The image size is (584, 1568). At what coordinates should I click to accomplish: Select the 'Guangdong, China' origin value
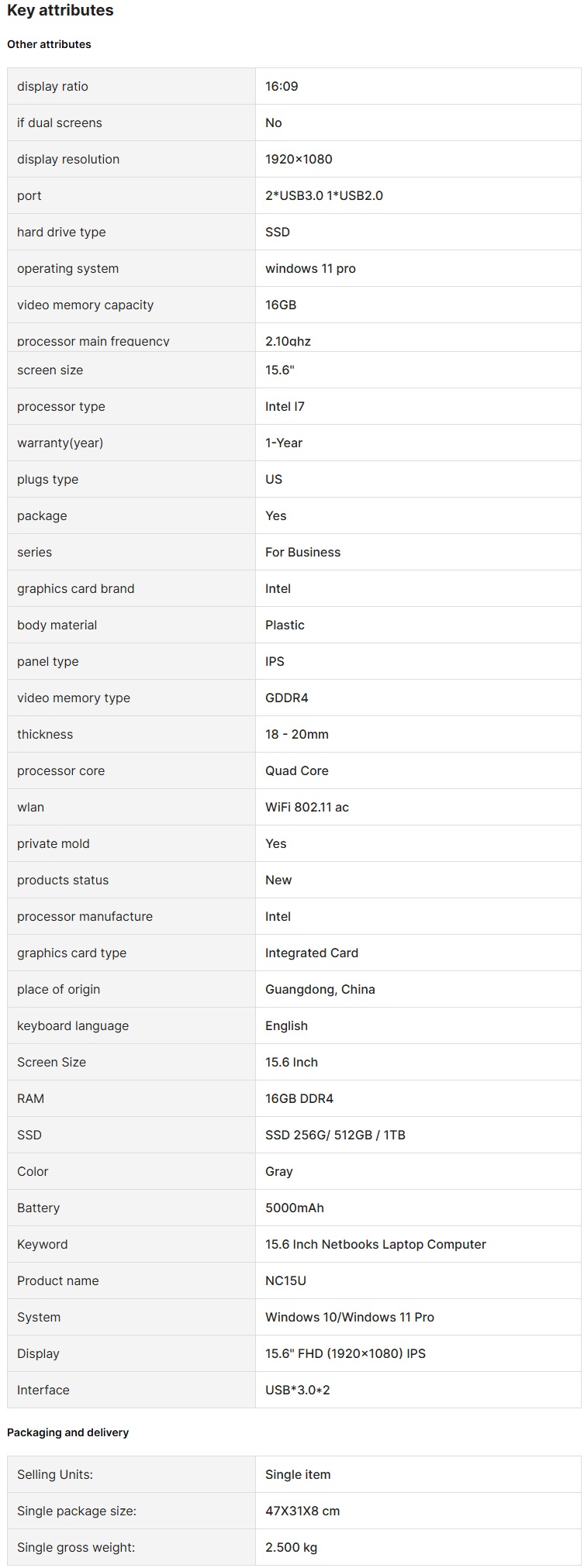pos(320,989)
